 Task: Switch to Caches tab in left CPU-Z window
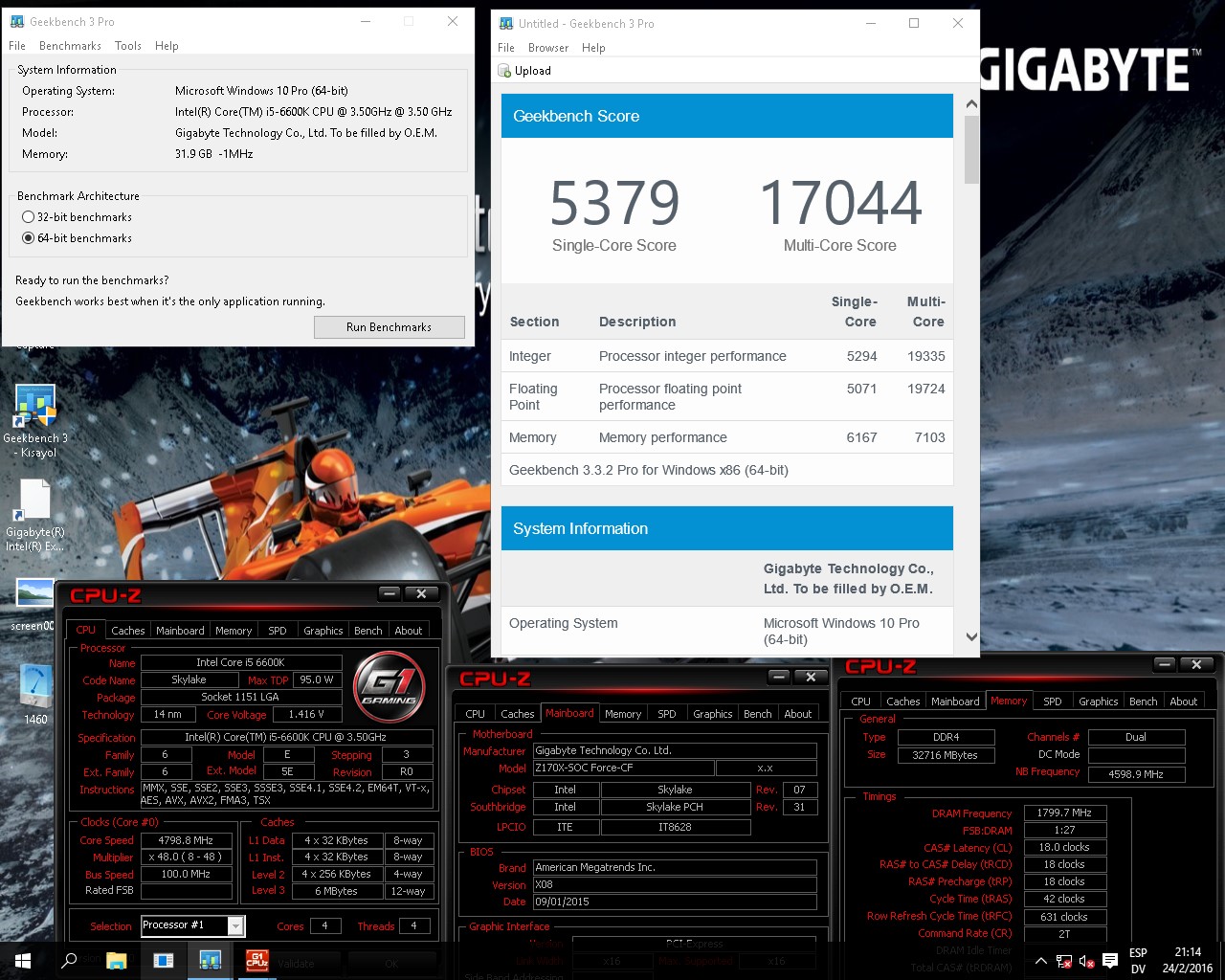point(127,631)
